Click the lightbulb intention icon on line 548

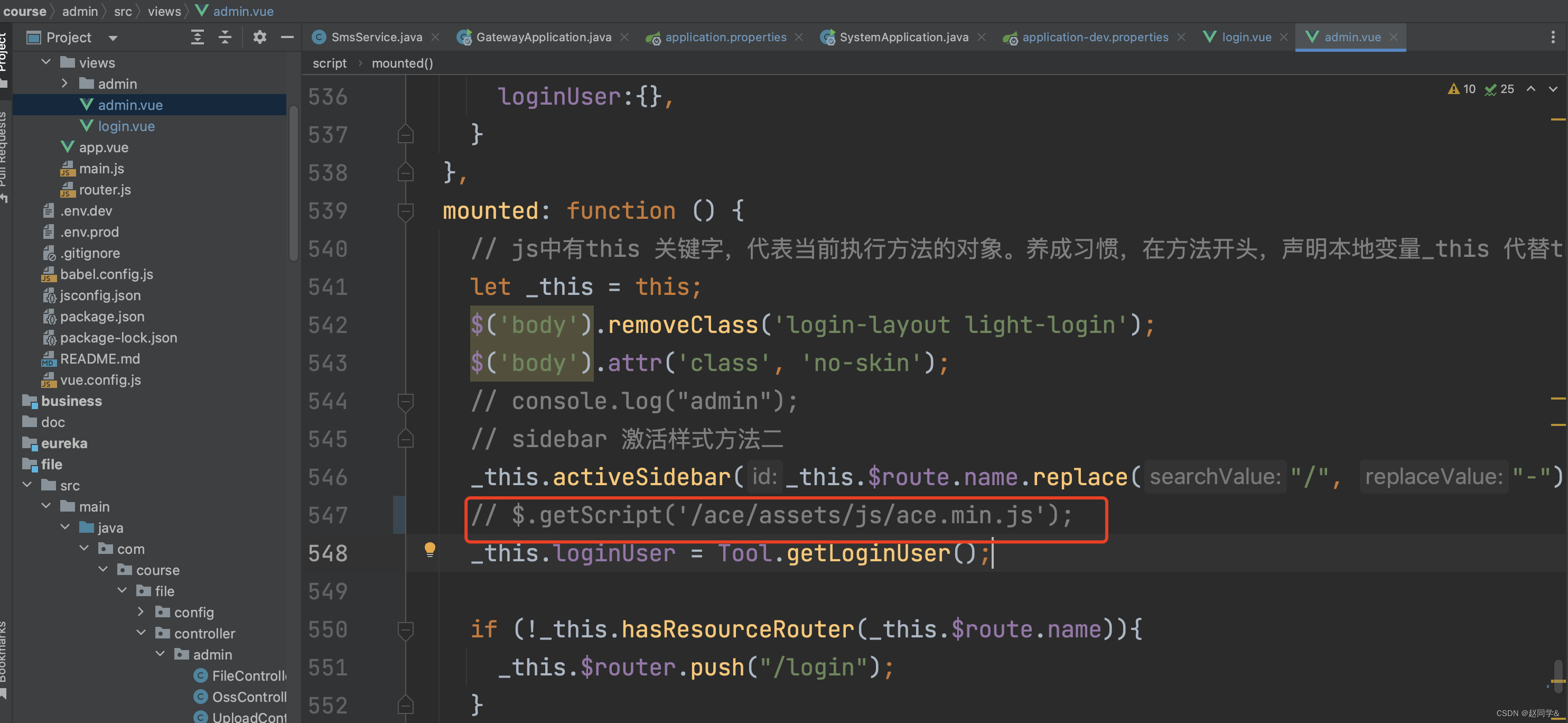430,549
